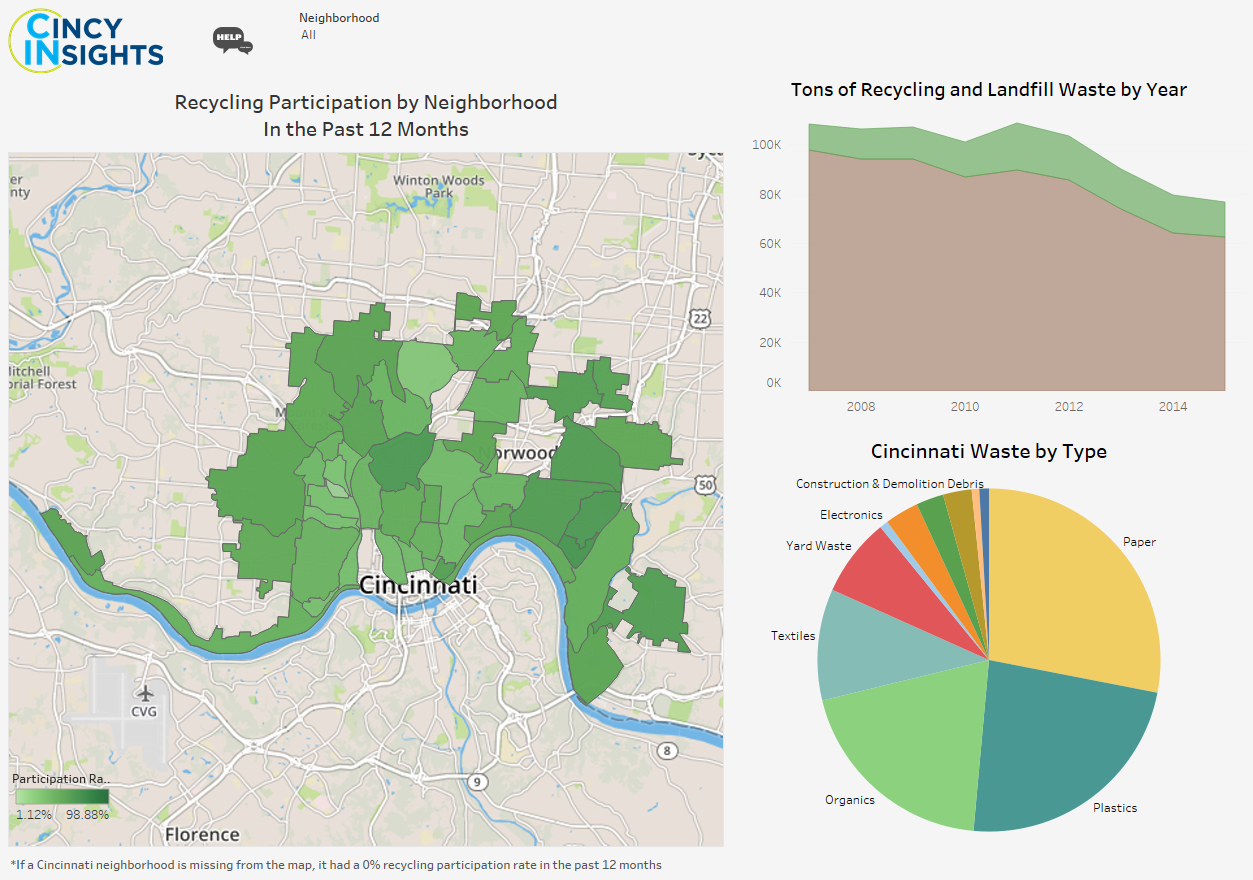
Task: Click the CVG airport icon on map
Action: [145, 693]
